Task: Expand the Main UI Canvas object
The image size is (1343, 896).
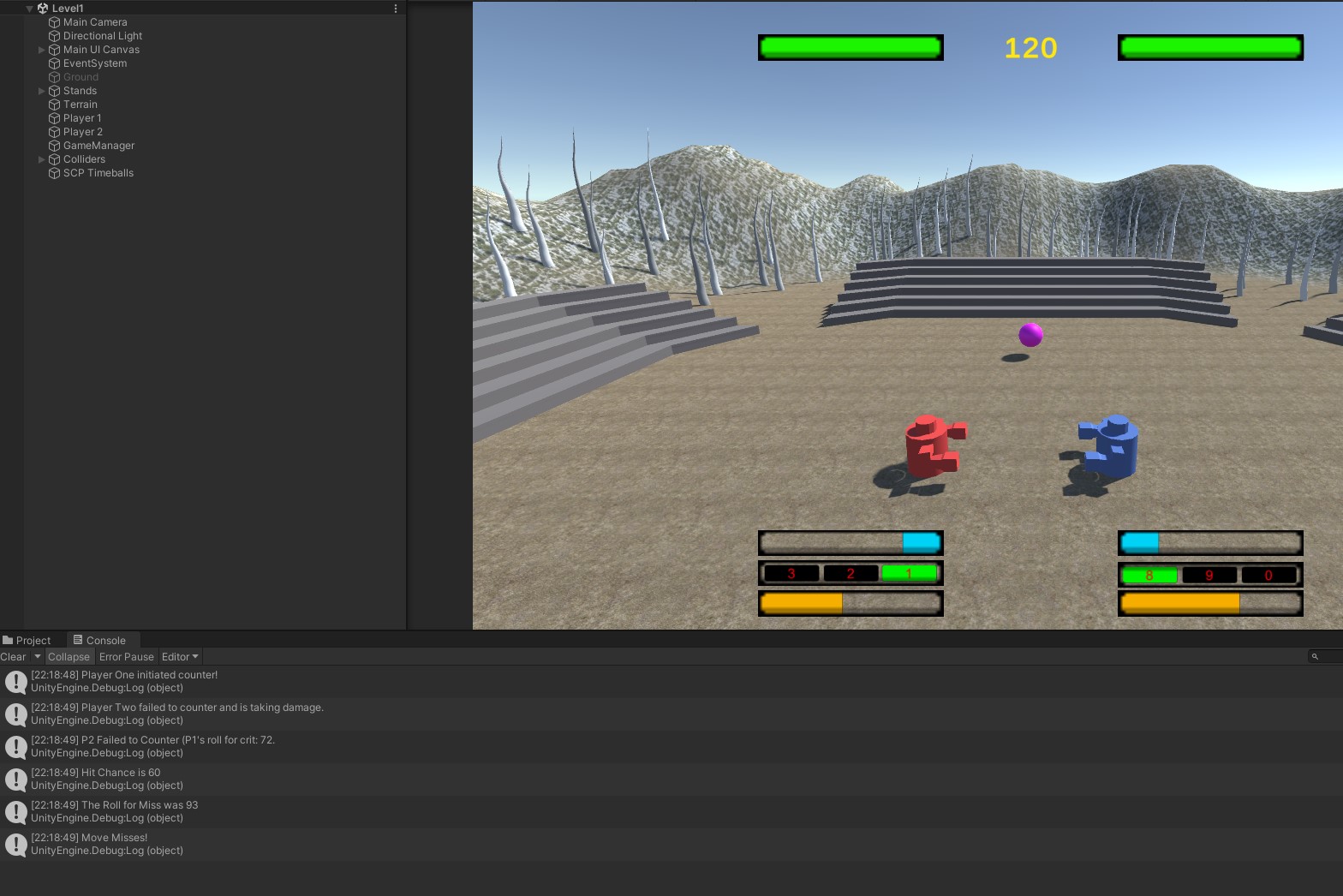Action: click(42, 50)
